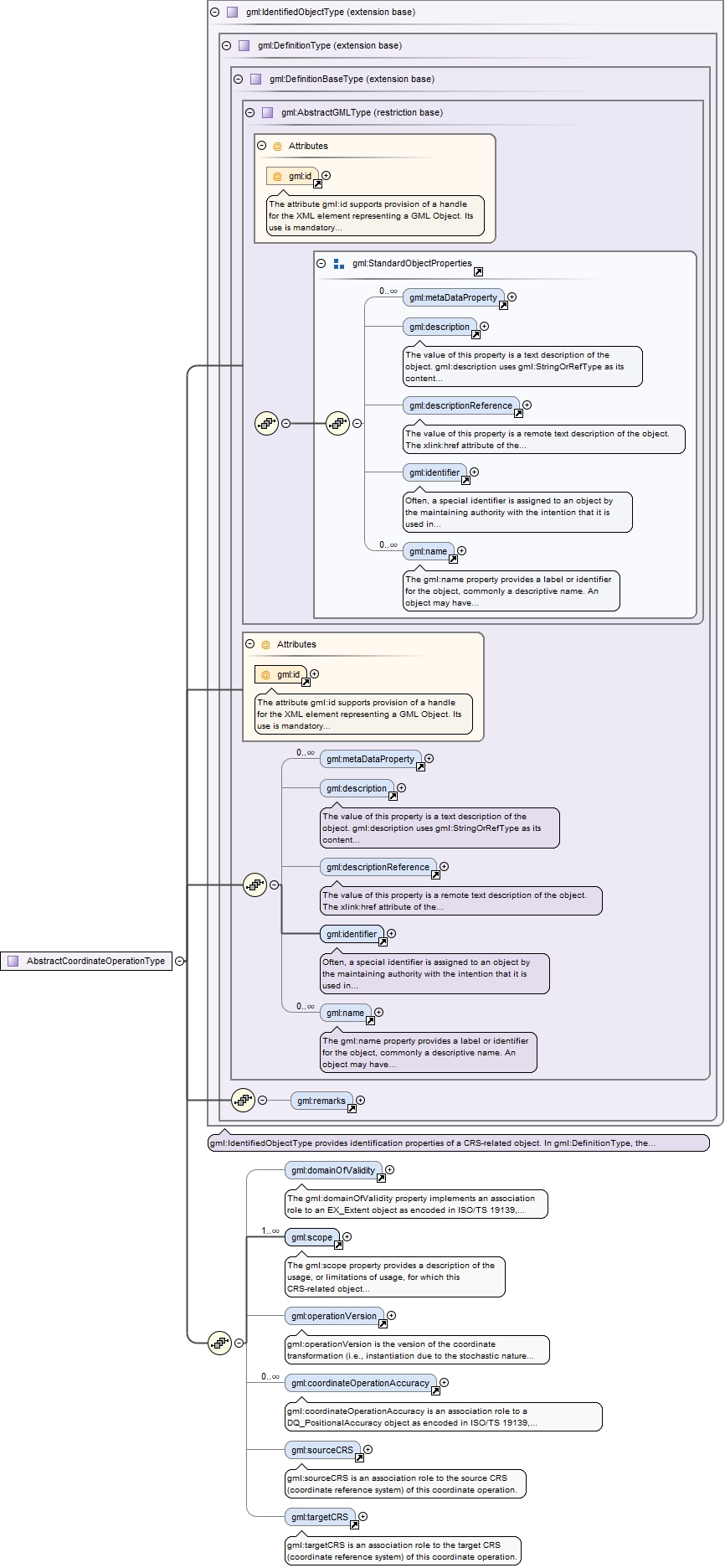The height and width of the screenshot is (1568, 725).
Task: Click the purple type icon of AbstractCoordinateOperationType
Action: [x=13, y=961]
